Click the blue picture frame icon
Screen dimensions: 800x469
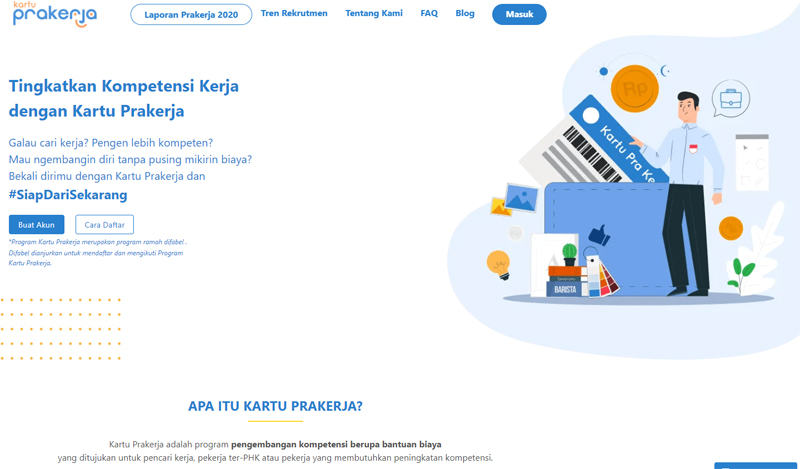[x=521, y=198]
